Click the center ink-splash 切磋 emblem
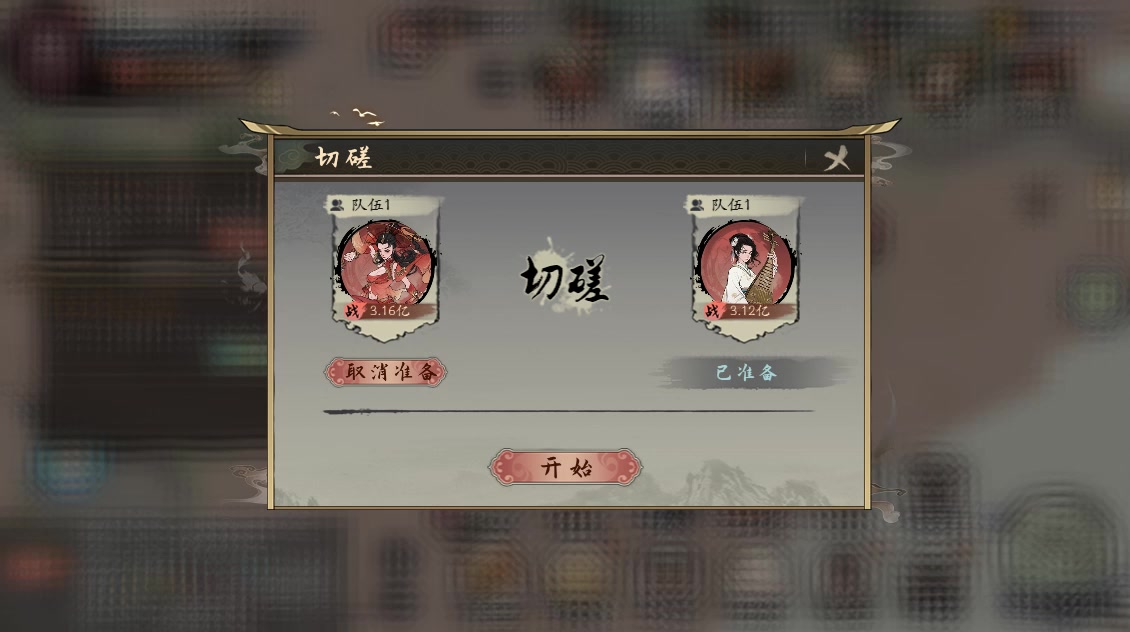The image size is (1130, 632). coord(565,277)
